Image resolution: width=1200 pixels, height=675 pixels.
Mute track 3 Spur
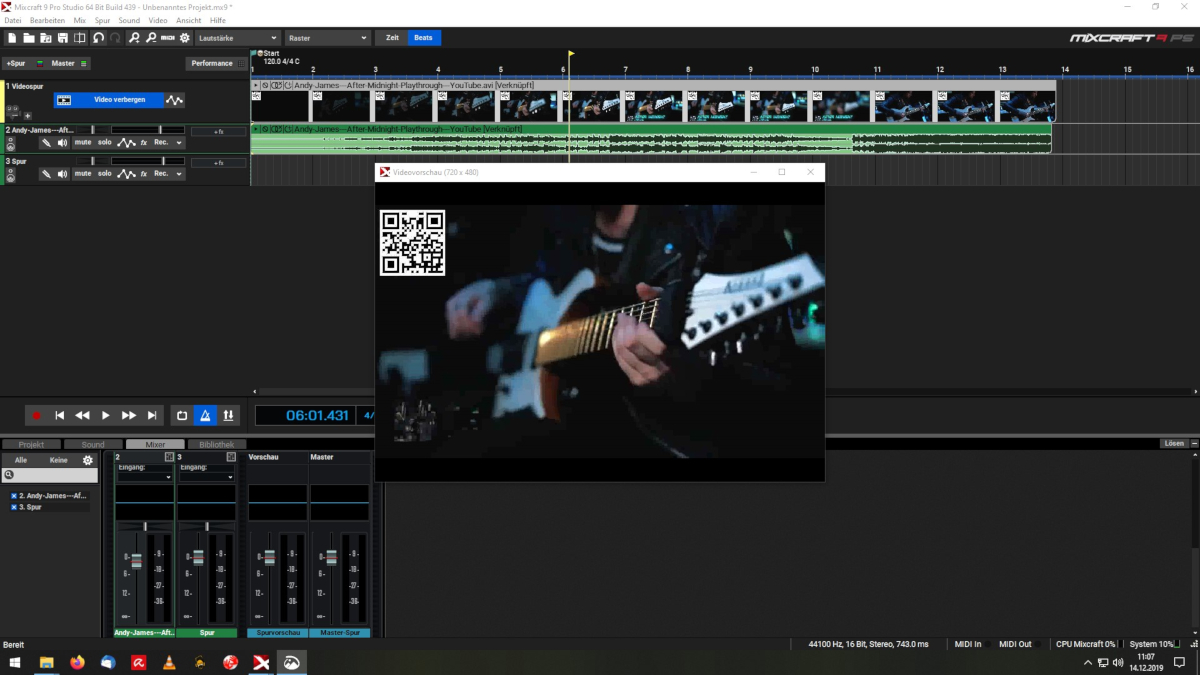pyautogui.click(x=82, y=174)
